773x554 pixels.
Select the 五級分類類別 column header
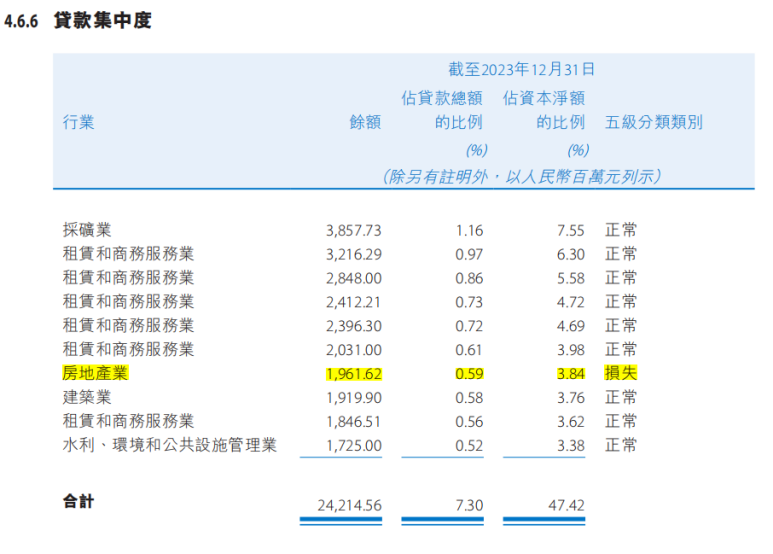point(654,122)
